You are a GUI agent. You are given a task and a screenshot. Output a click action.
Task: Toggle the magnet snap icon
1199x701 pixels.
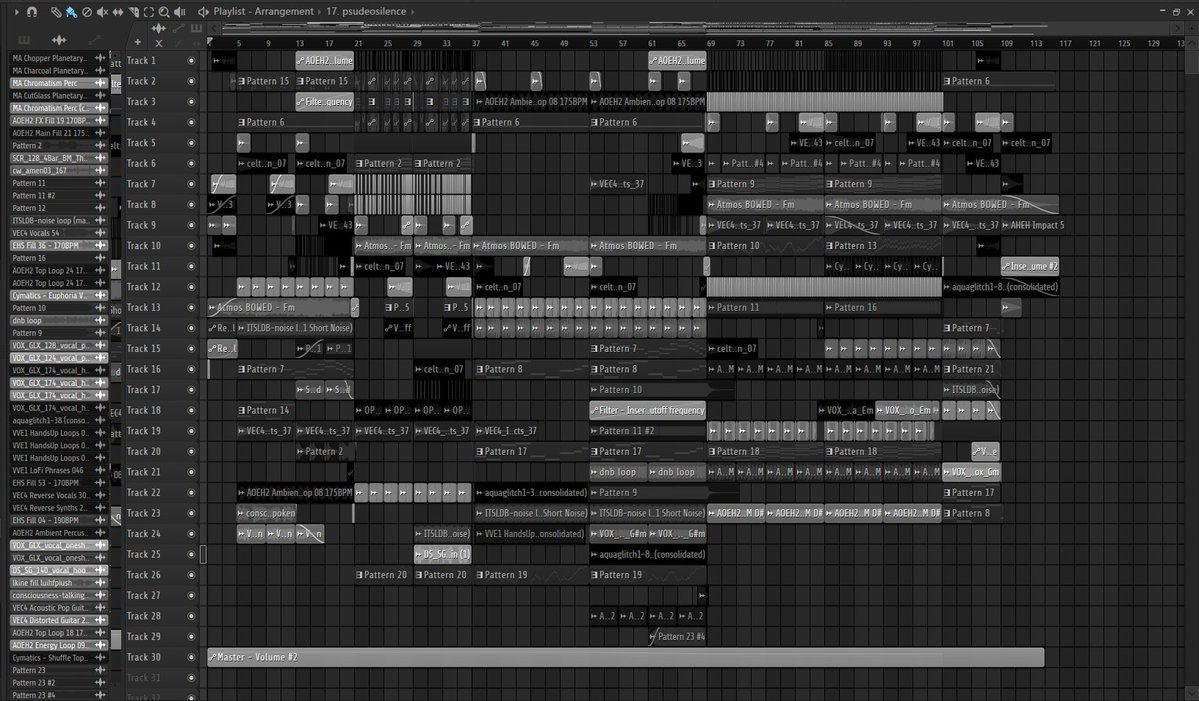[x=31, y=11]
